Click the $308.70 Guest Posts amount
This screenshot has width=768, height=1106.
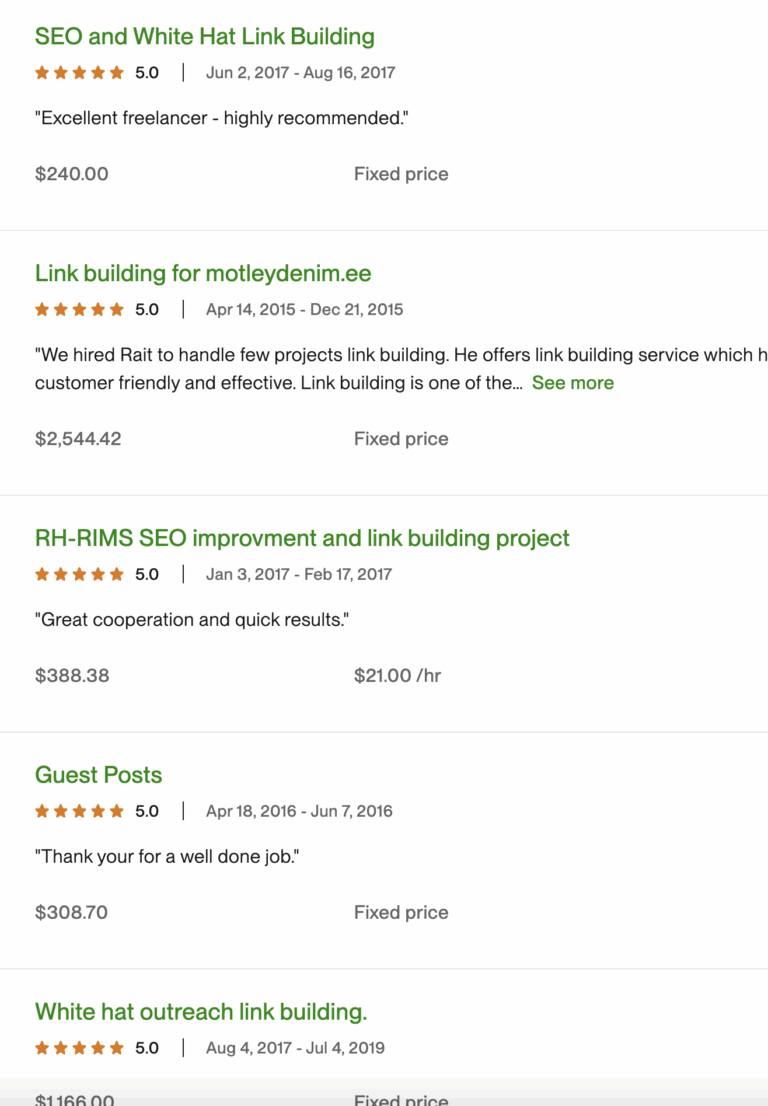72,913
